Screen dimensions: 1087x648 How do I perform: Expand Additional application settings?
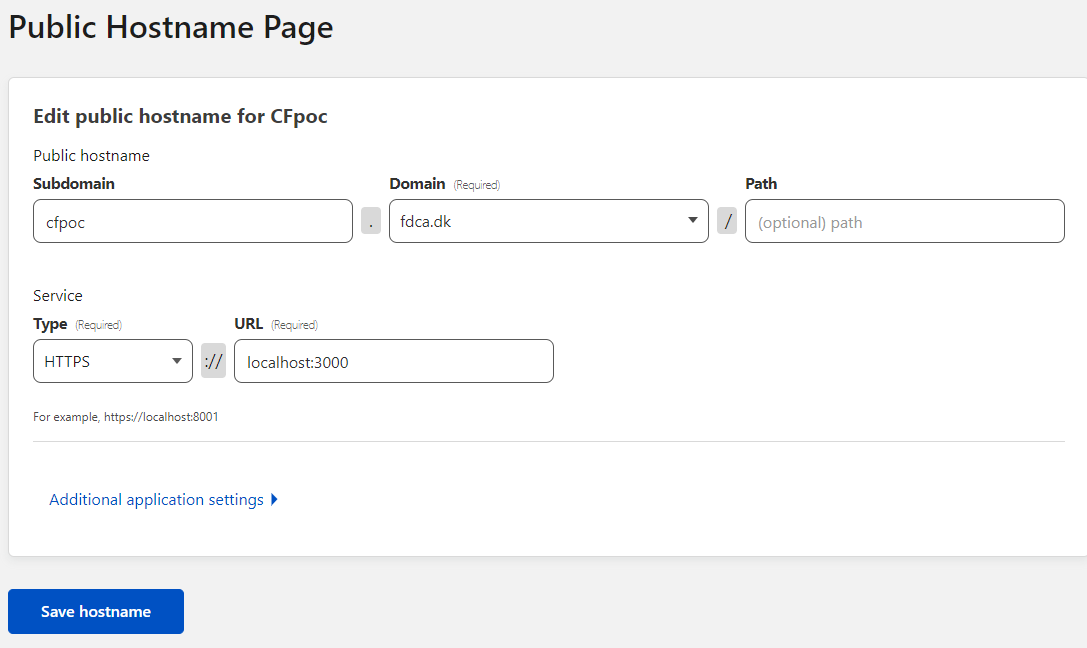156,500
